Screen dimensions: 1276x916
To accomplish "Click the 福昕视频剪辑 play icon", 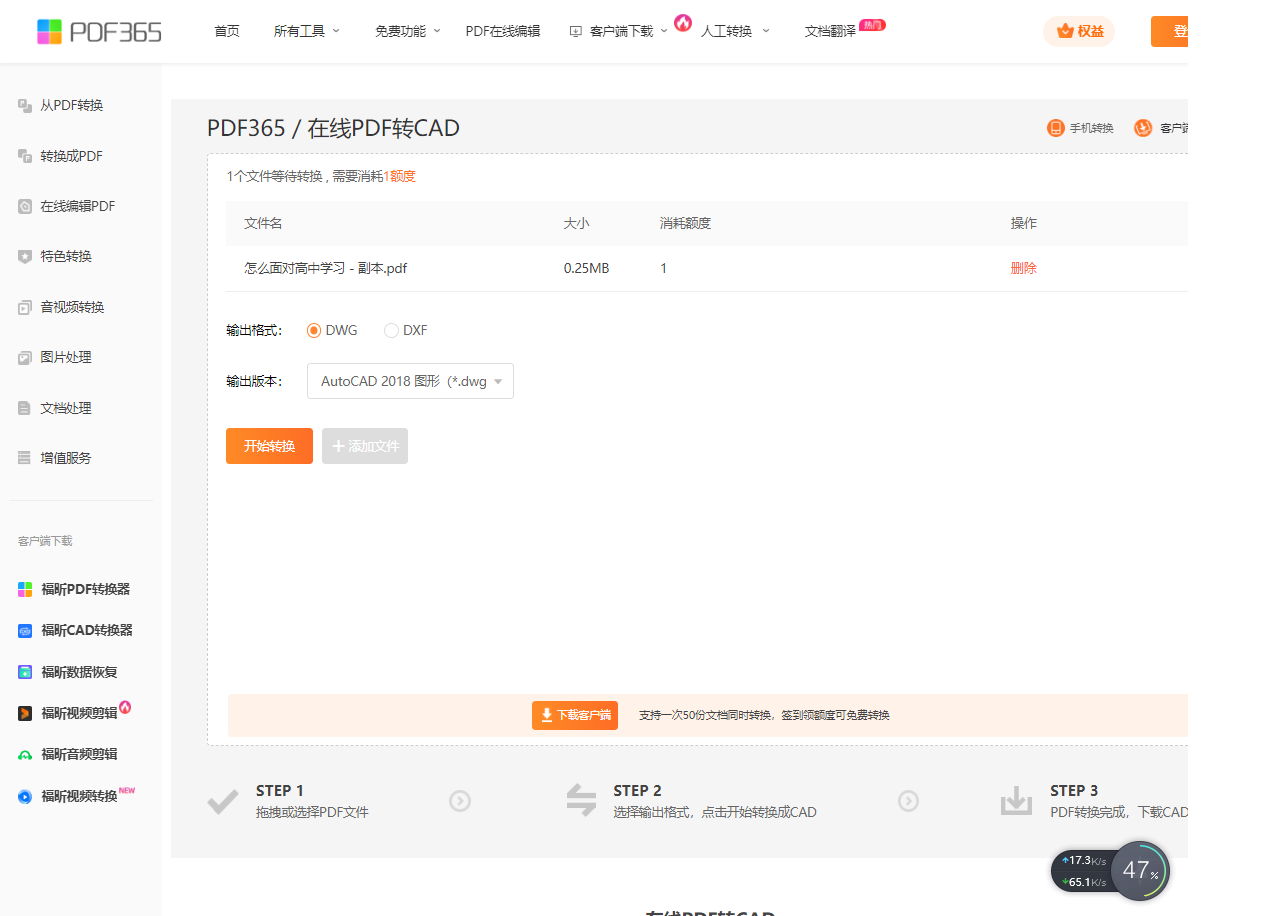I will point(25,713).
